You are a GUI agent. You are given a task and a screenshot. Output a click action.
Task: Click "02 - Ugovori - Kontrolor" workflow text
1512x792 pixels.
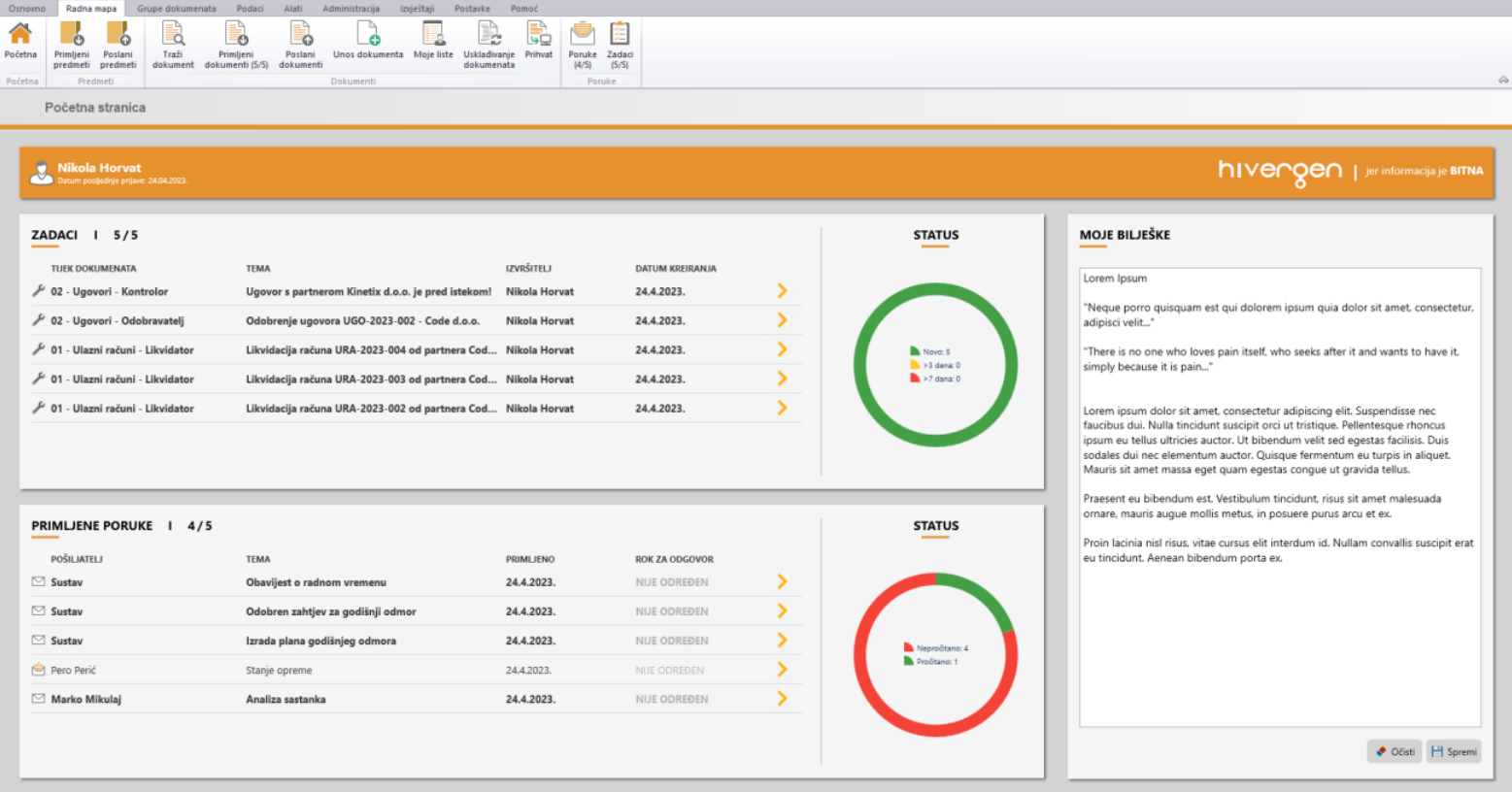click(x=110, y=291)
